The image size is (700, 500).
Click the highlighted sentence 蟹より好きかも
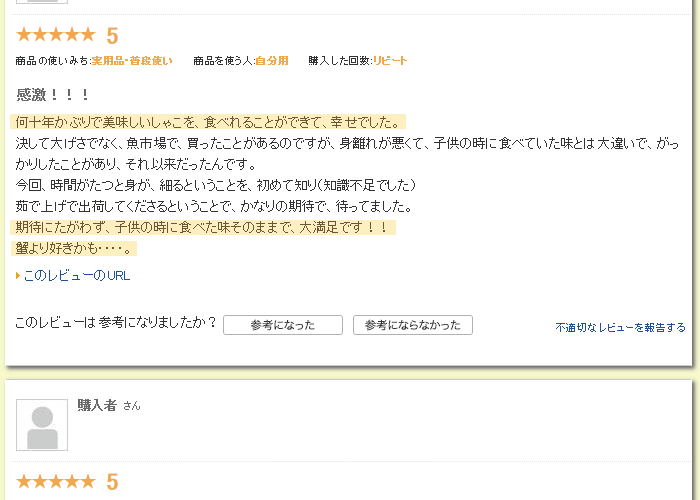click(x=74, y=248)
